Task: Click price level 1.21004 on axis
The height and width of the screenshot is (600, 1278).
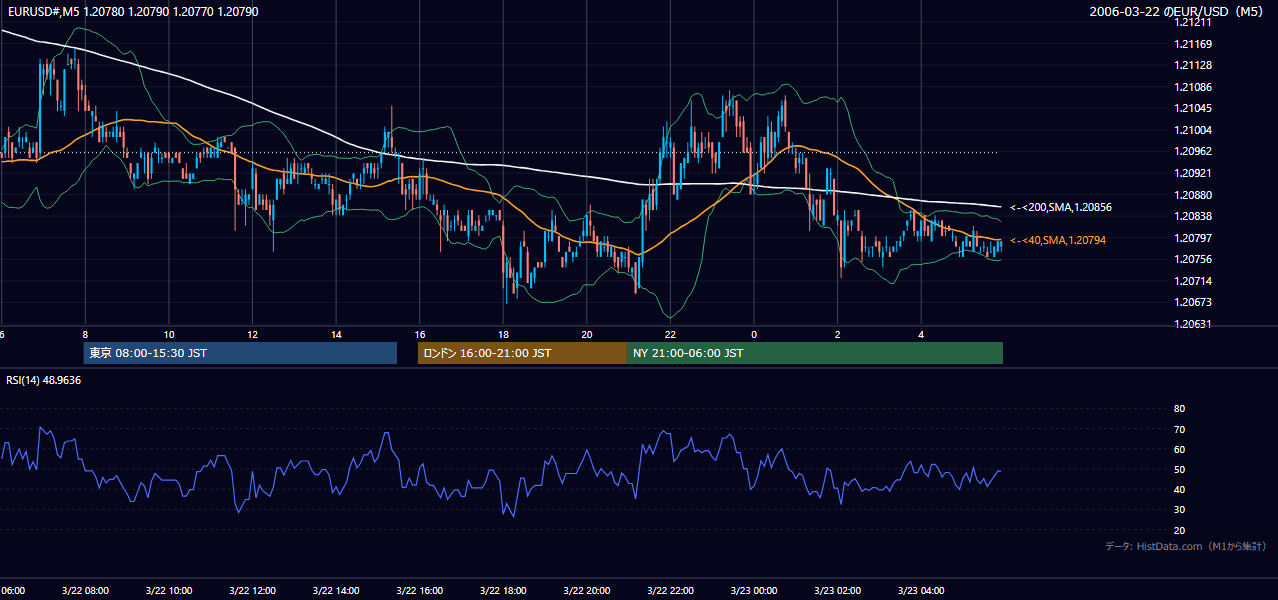Action: (x=1192, y=130)
